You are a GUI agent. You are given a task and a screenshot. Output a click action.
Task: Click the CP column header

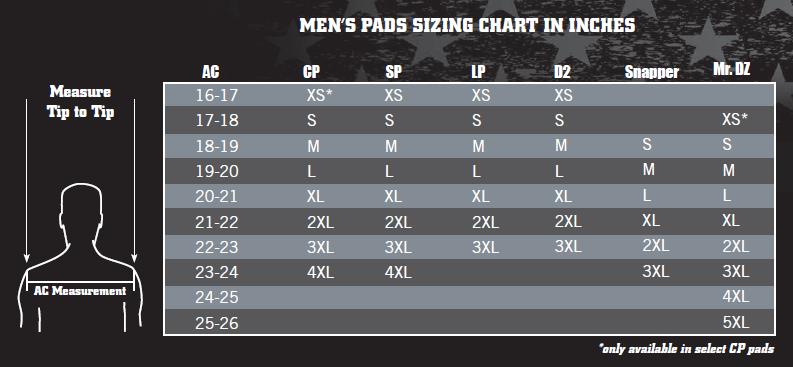pyautogui.click(x=311, y=72)
